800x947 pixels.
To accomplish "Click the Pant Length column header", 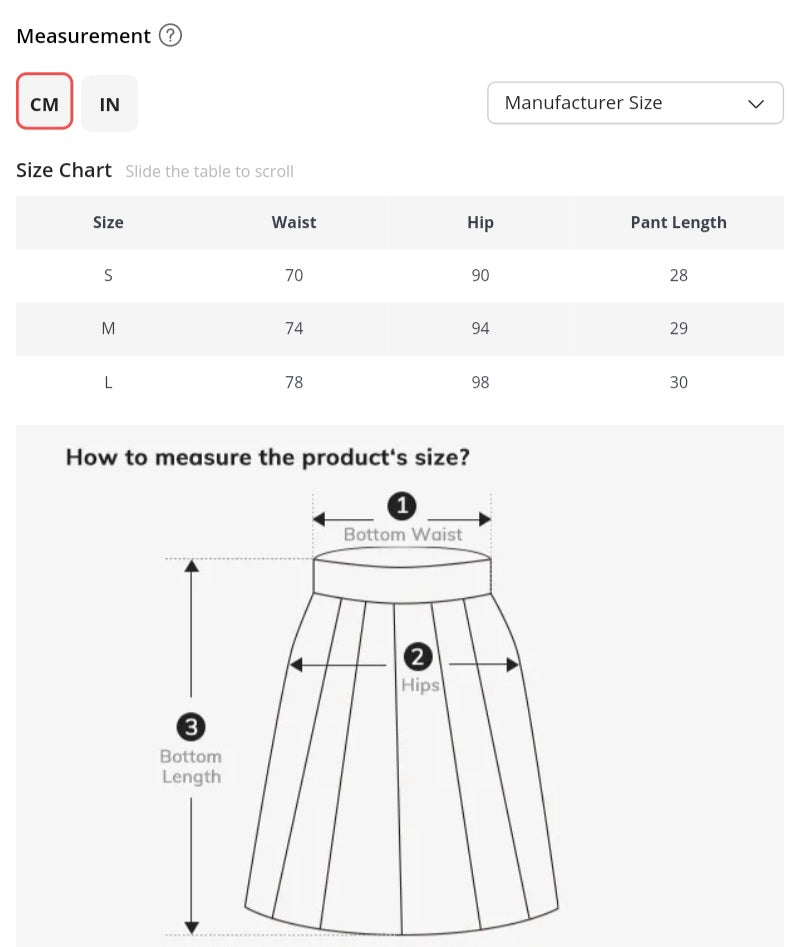I will pyautogui.click(x=679, y=223).
